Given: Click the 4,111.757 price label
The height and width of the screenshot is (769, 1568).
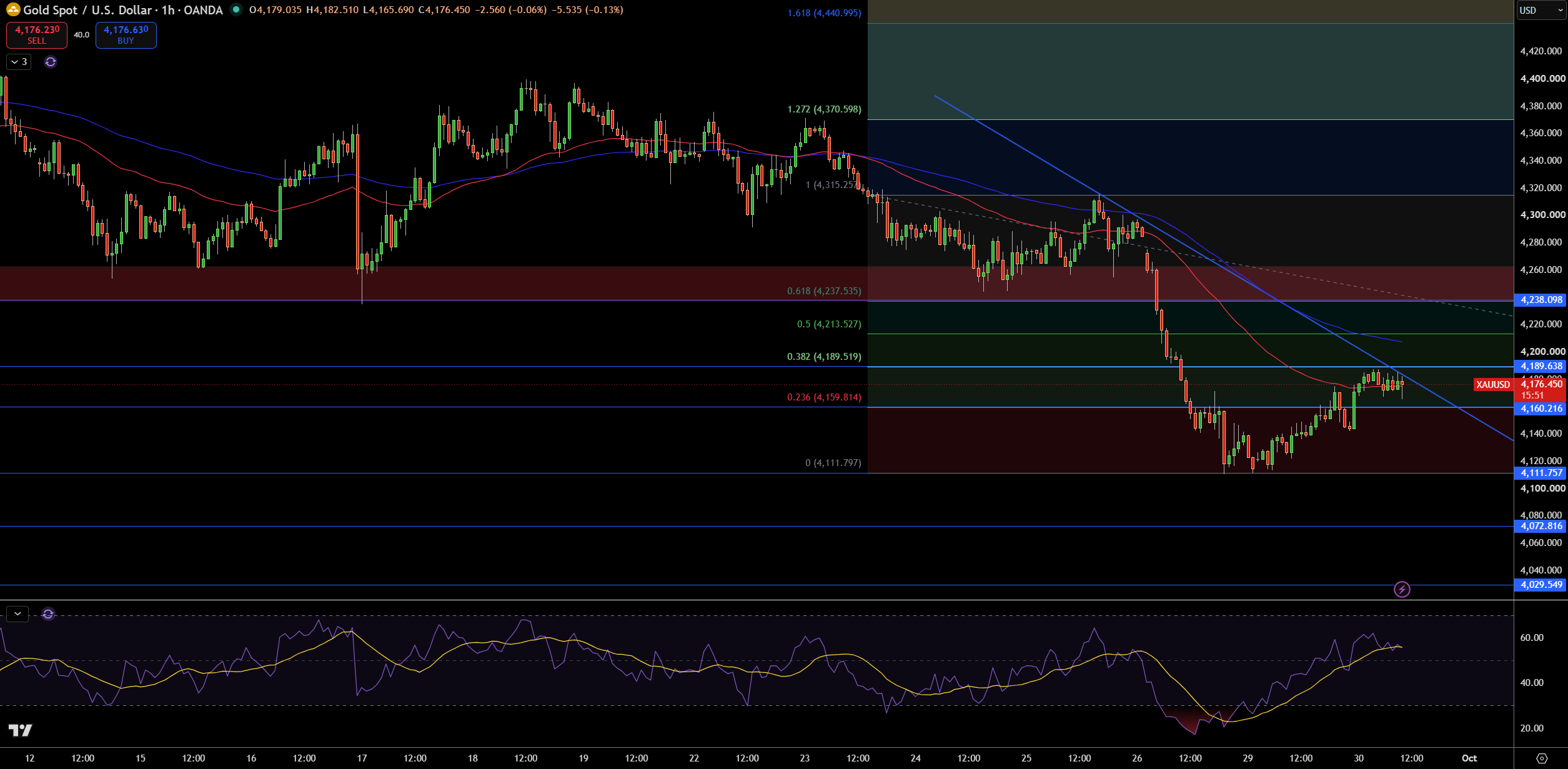Looking at the screenshot, I should [1541, 473].
